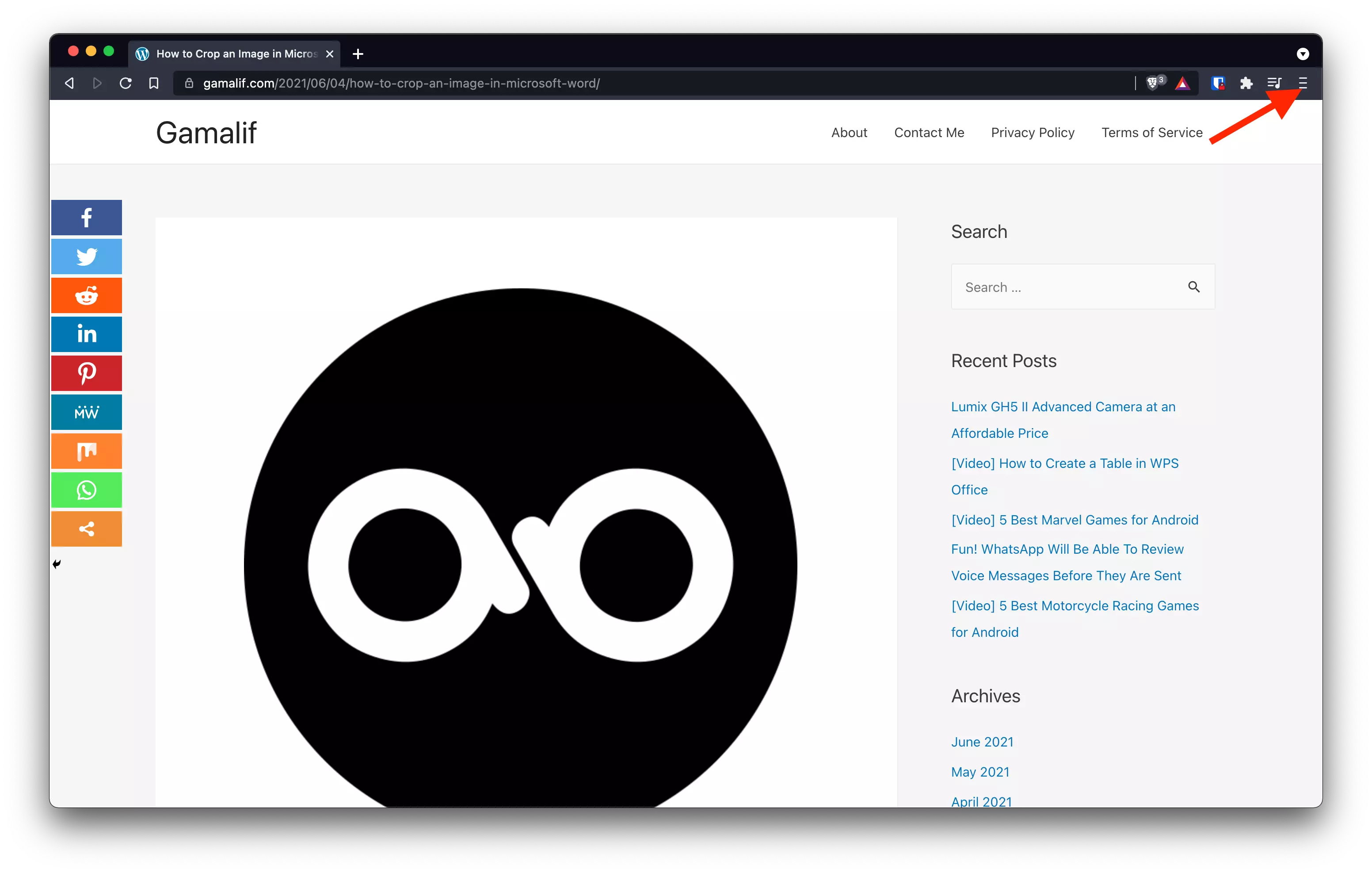Open the more sharing options button
Screen dimensions: 1372x873
point(86,528)
